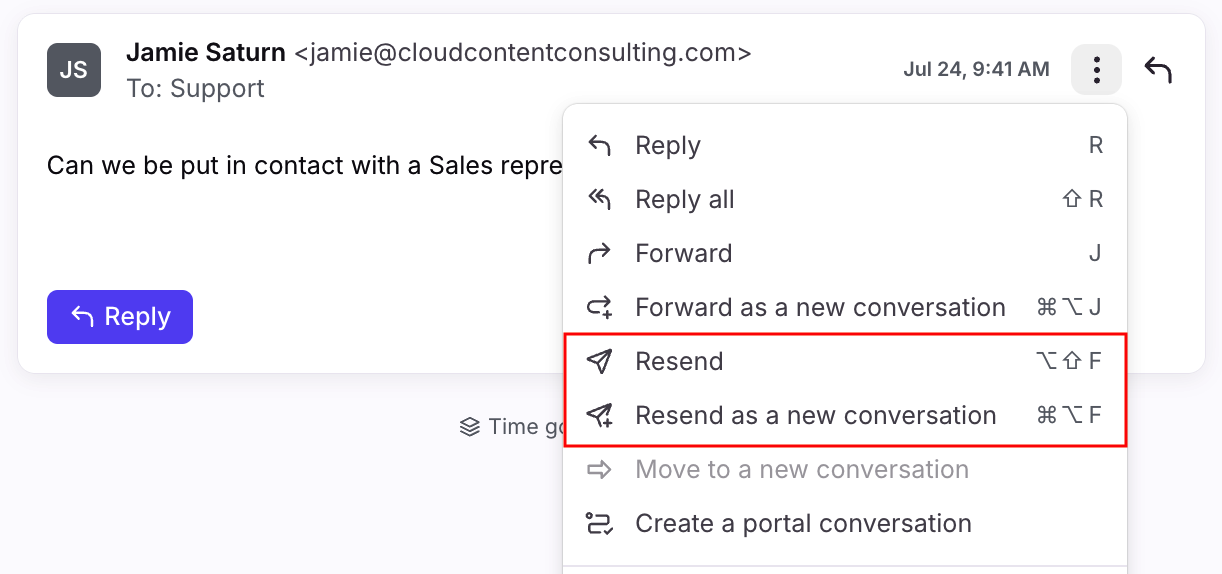The width and height of the screenshot is (1222, 574).
Task: Click the Resend paper plane icon
Action: [x=600, y=362]
